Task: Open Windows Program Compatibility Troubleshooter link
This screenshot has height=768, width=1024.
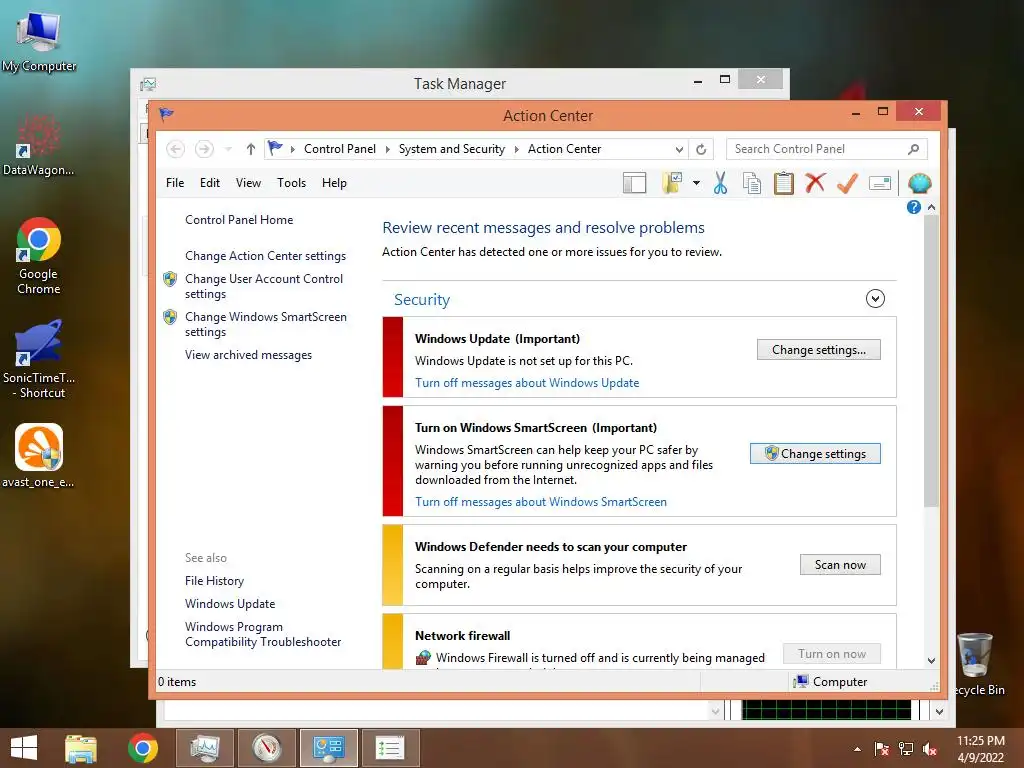Action: pyautogui.click(x=263, y=634)
